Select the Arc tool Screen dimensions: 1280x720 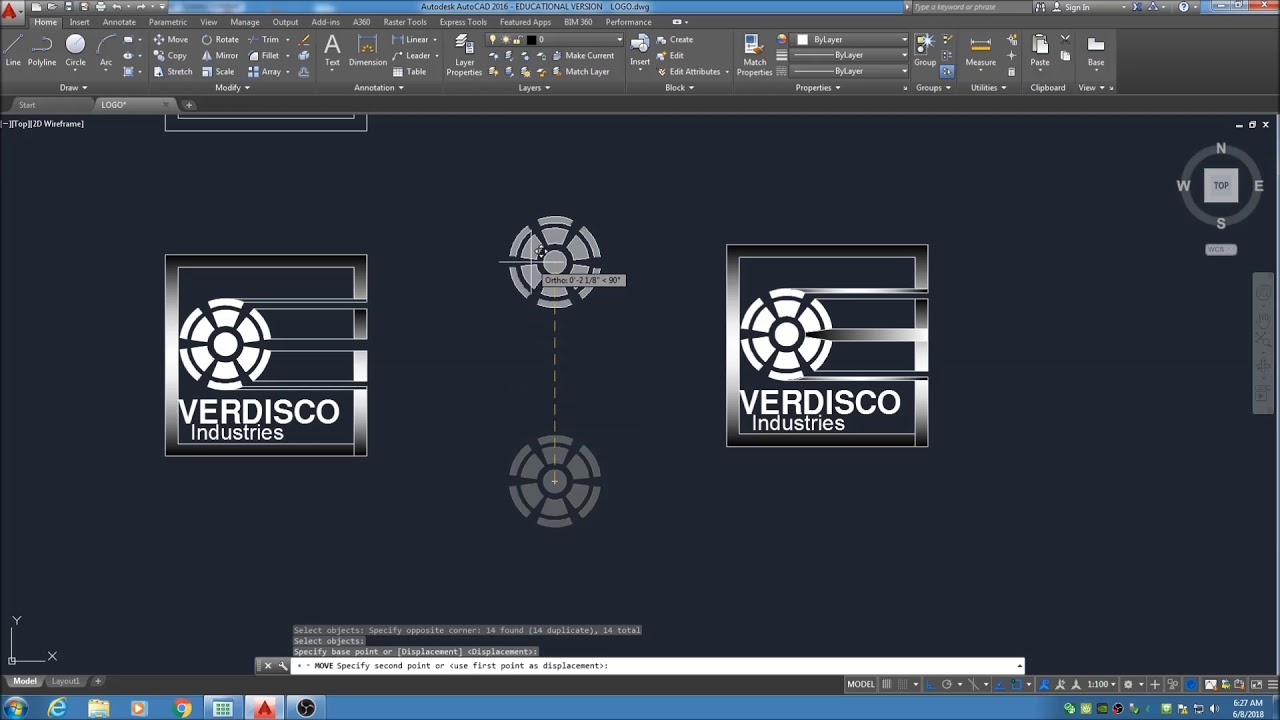pyautogui.click(x=106, y=51)
